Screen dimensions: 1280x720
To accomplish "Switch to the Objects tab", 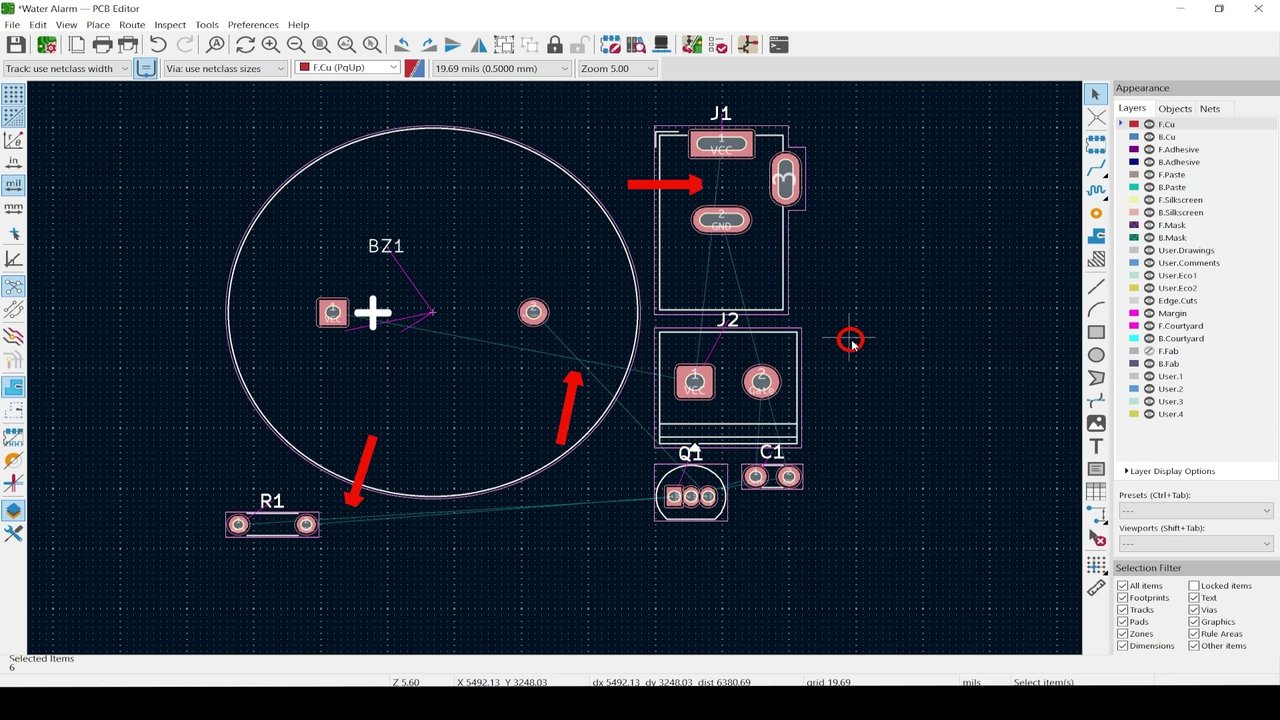I will coord(1175,108).
